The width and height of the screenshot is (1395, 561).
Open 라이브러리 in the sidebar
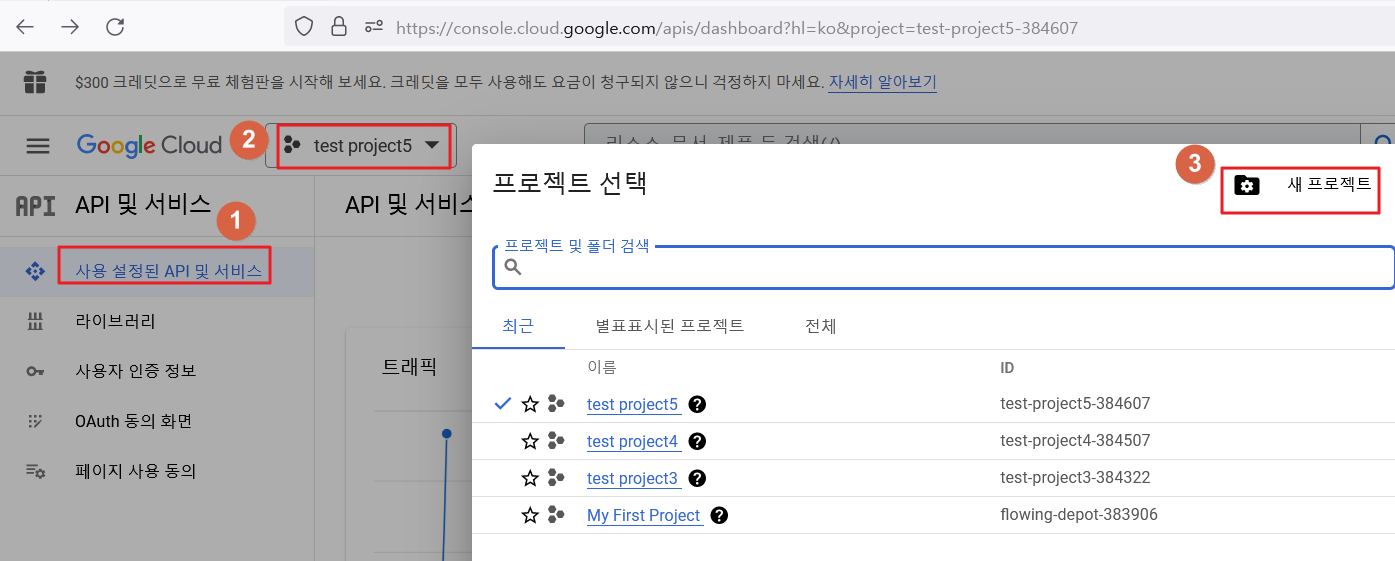tap(115, 321)
